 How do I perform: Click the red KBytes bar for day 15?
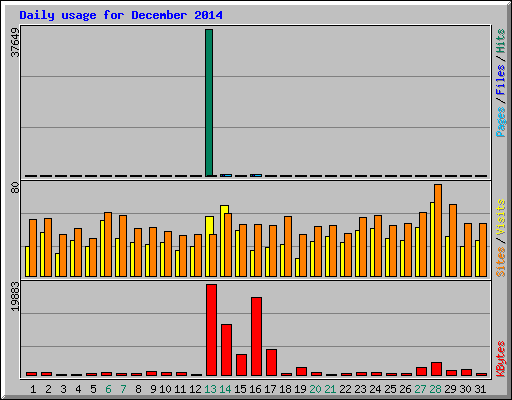241,365
